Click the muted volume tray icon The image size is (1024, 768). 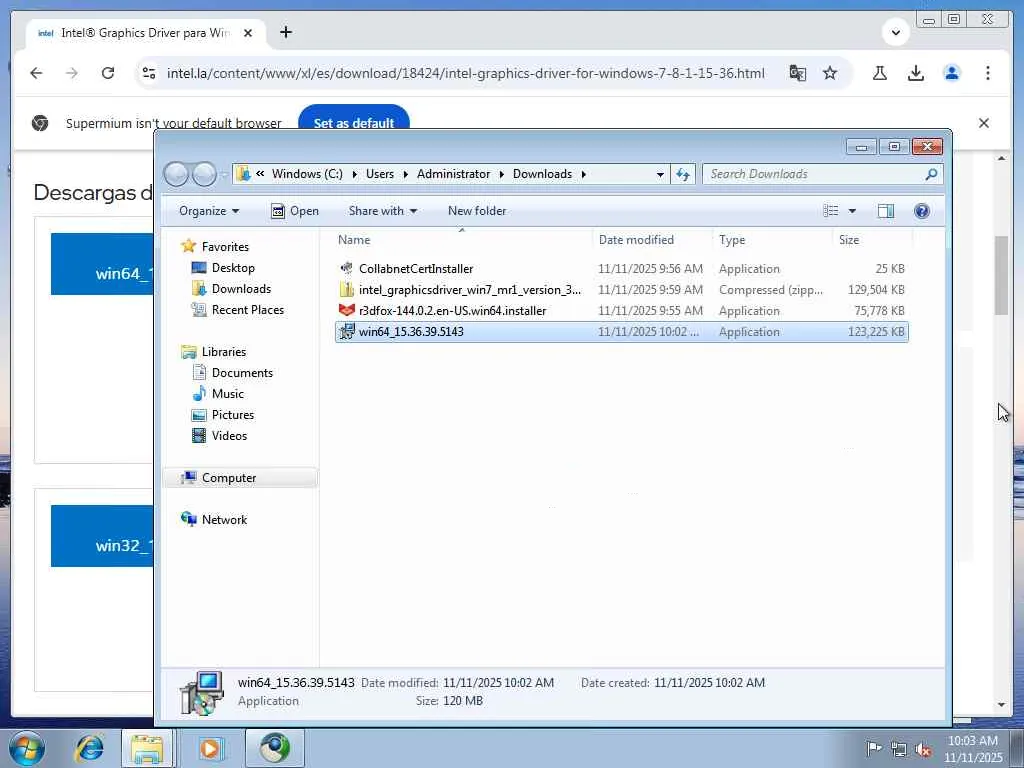coord(923,750)
